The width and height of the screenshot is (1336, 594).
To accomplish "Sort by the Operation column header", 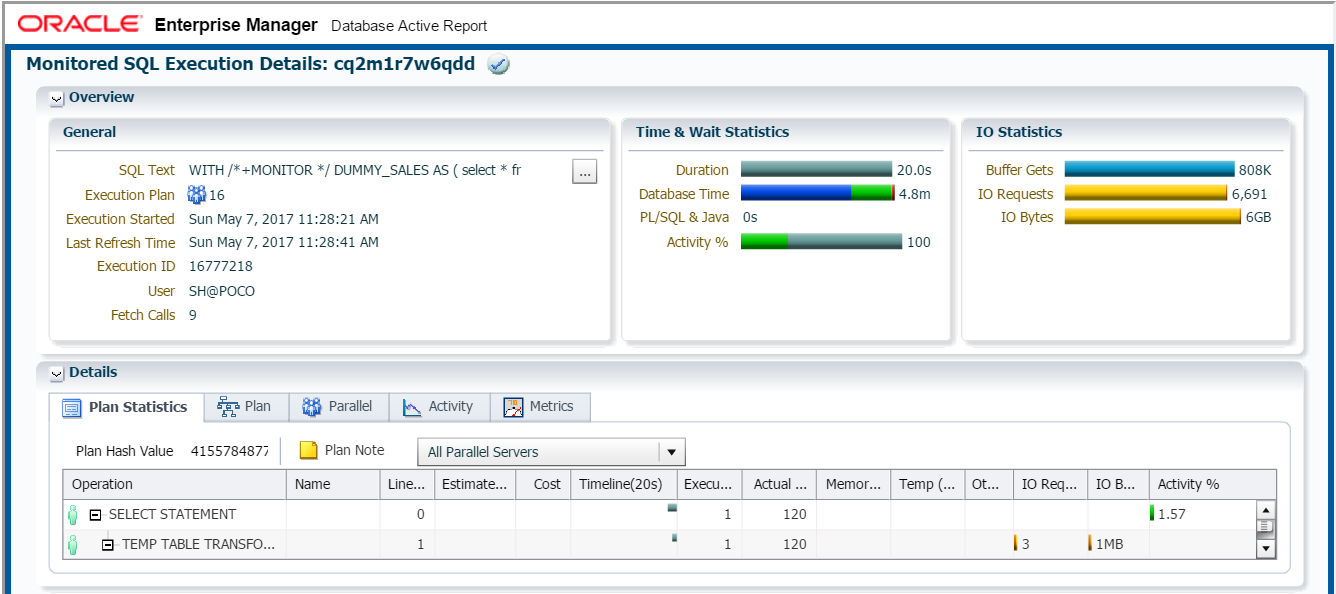I will (174, 484).
